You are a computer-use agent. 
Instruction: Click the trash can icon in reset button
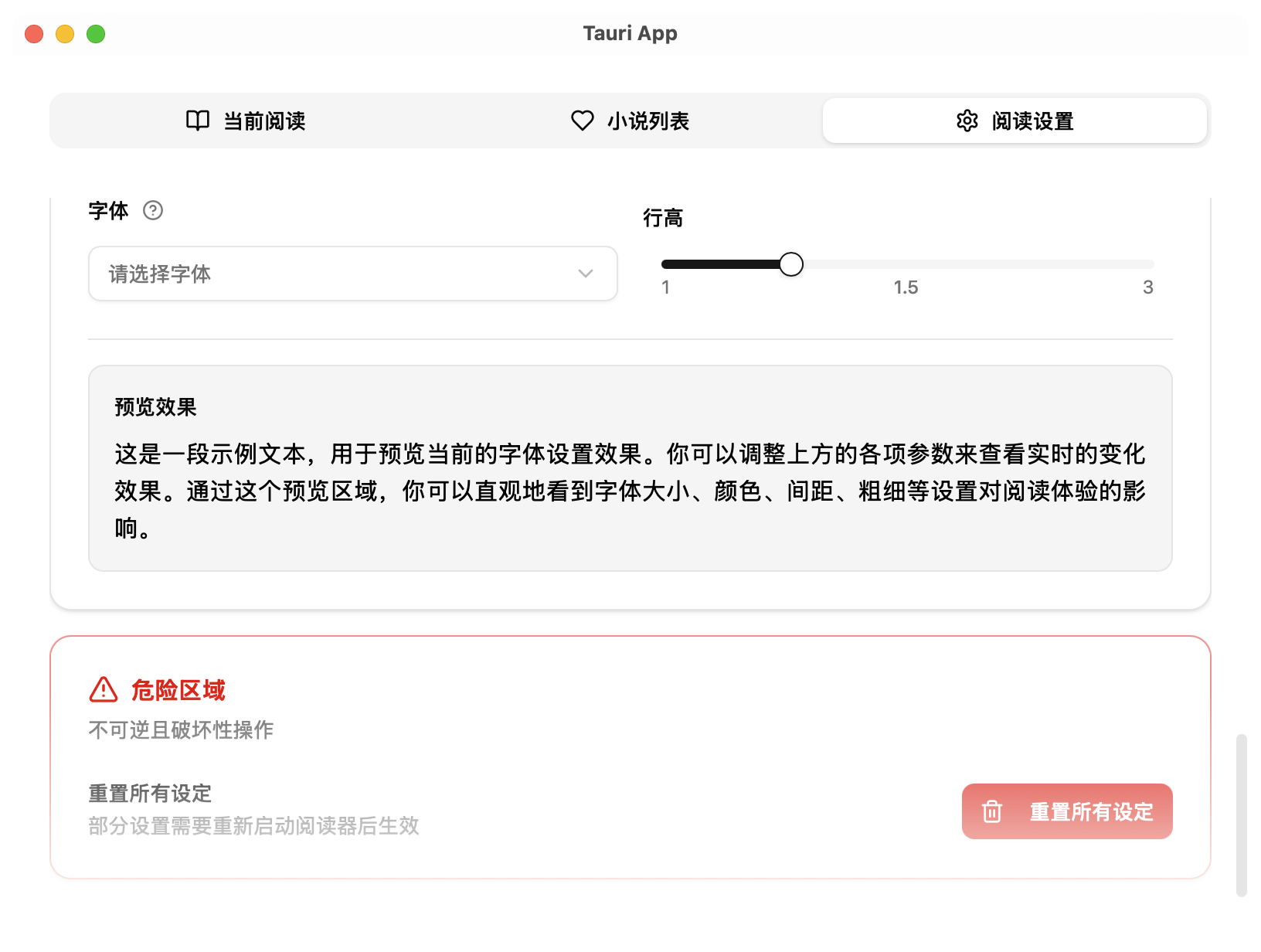(x=992, y=811)
